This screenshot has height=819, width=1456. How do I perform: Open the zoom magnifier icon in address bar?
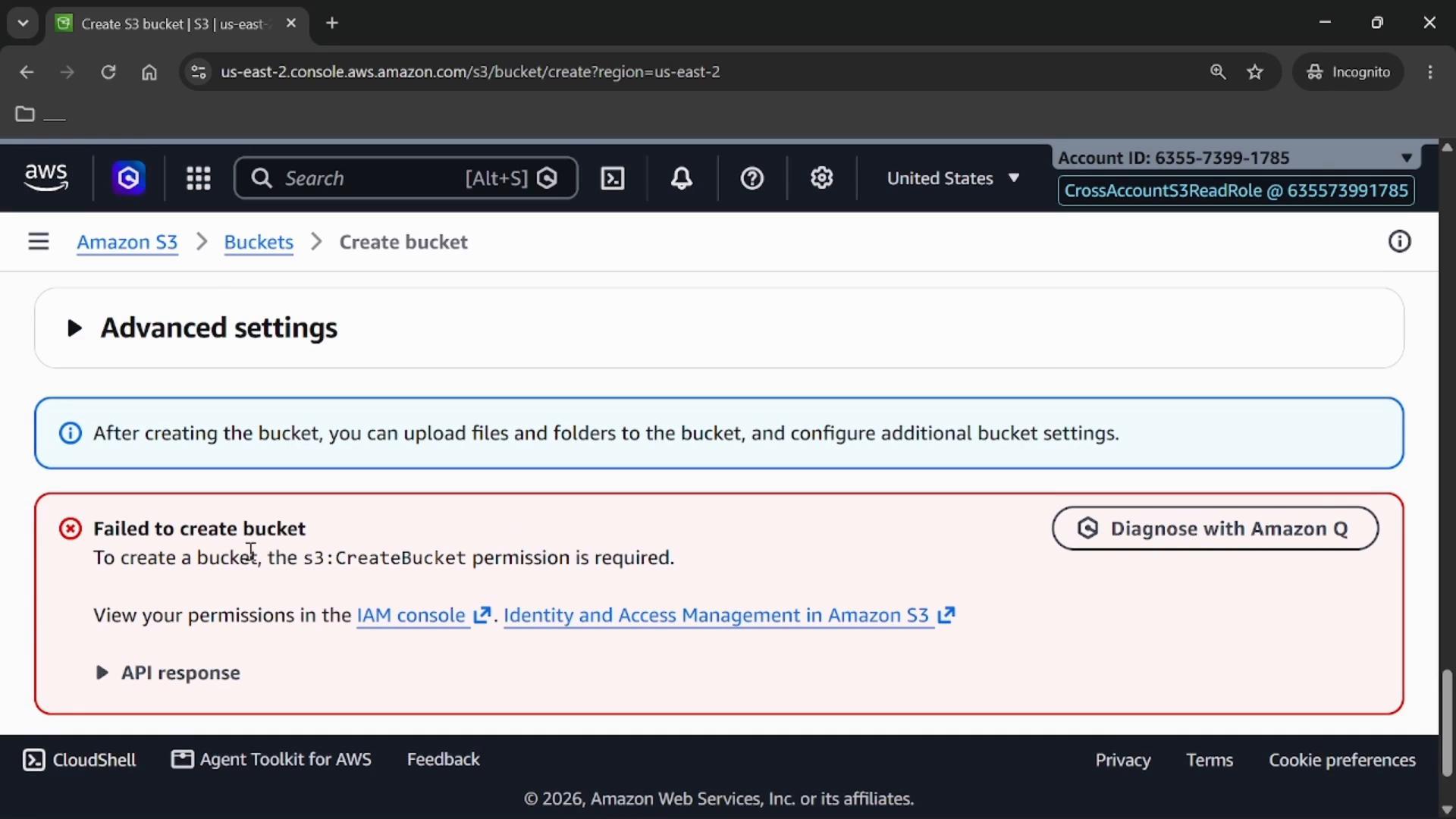coord(1218,72)
